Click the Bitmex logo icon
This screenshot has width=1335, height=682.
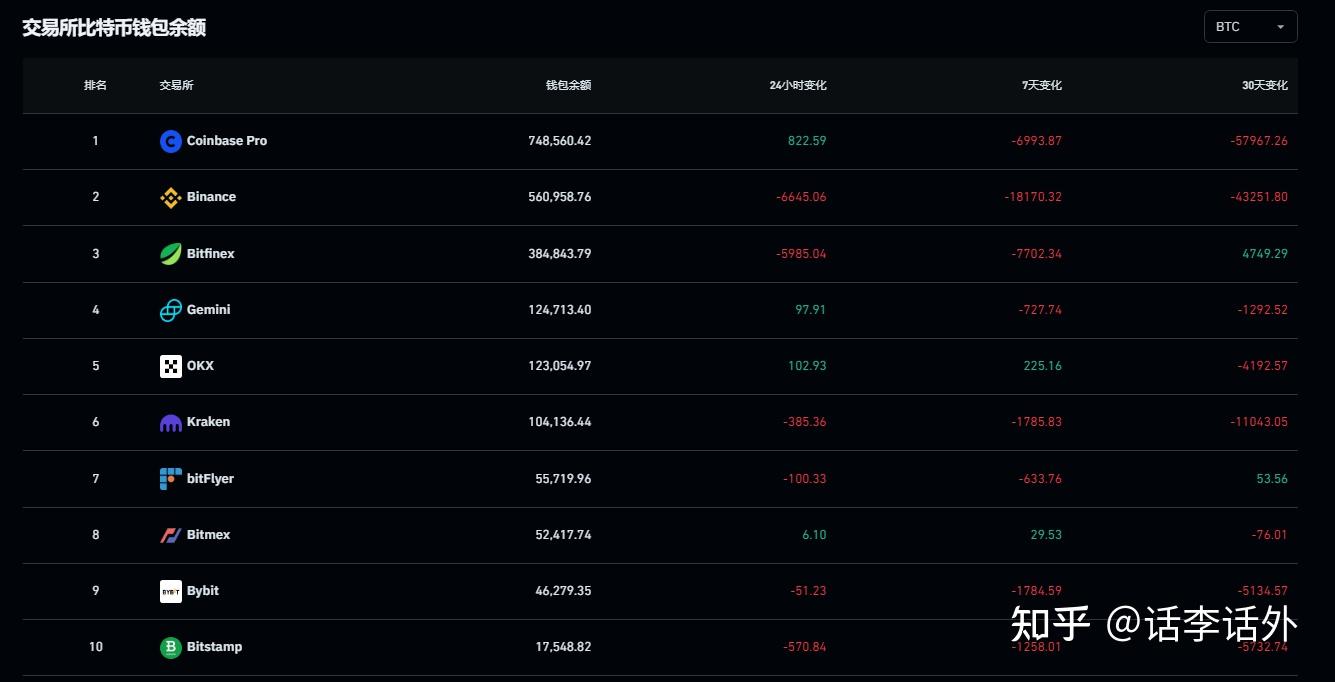(170, 535)
